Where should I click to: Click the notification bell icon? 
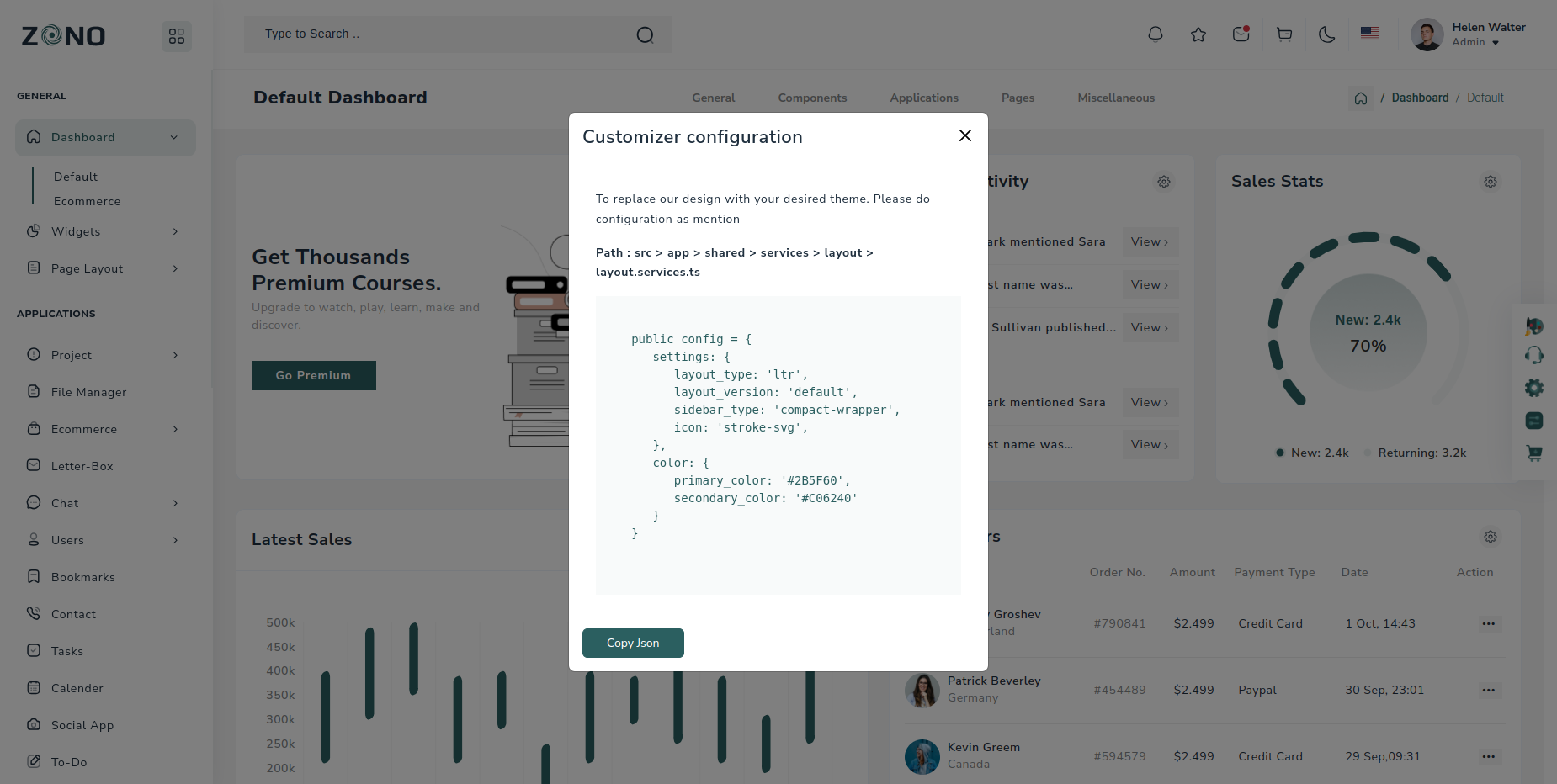[1156, 34]
